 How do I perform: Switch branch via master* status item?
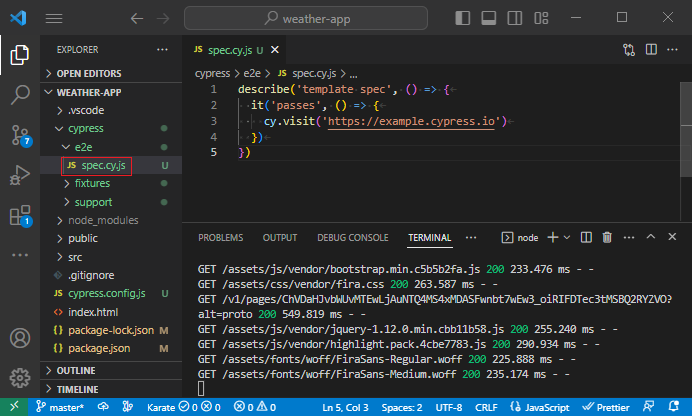(x=60, y=407)
